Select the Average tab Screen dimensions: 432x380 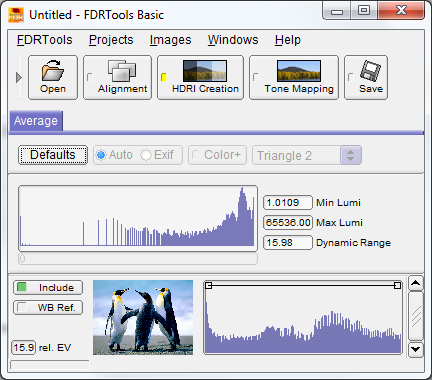point(36,121)
